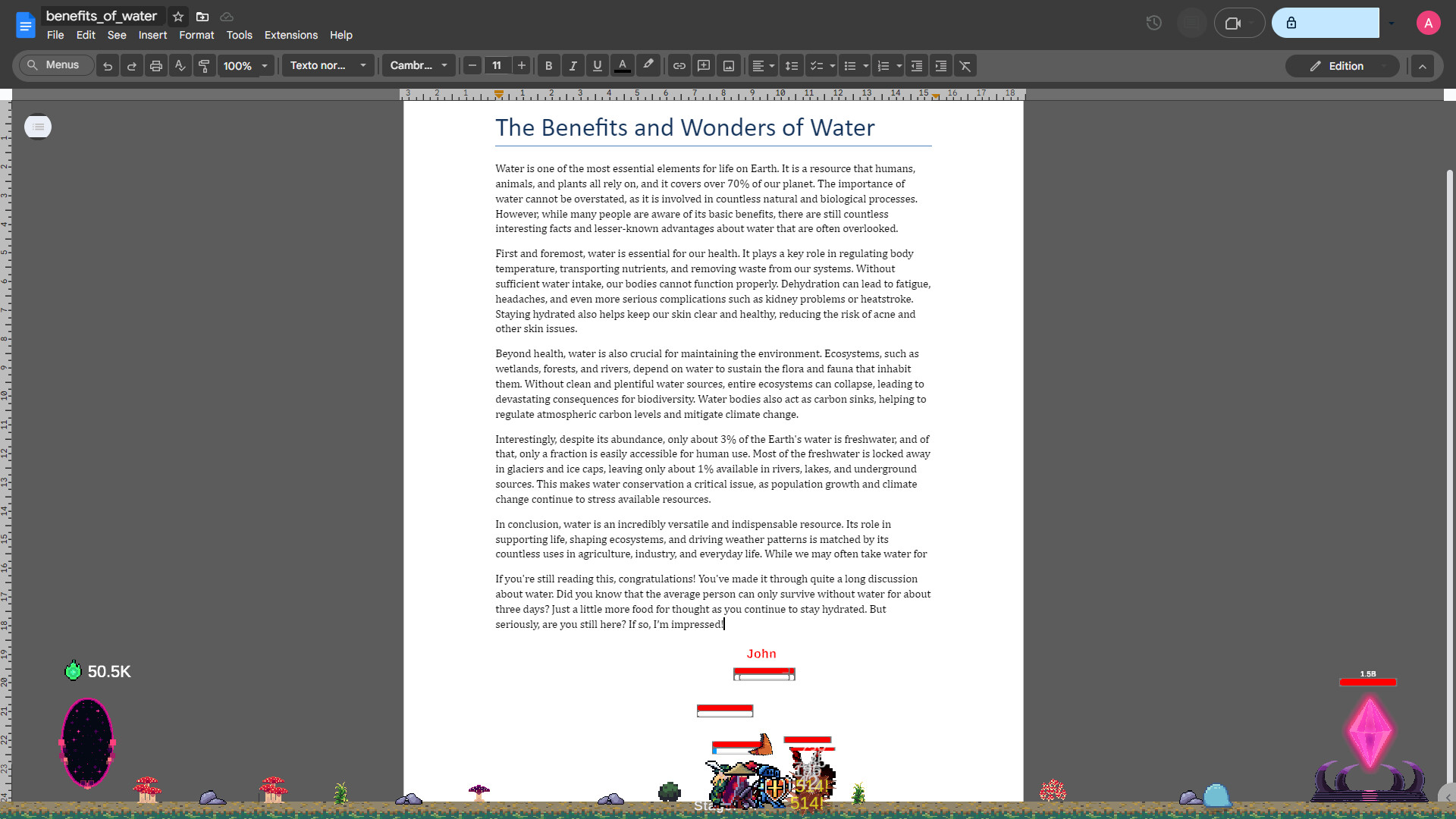Click the clear formatting icon
Viewport: 1456px width, 819px height.
tap(965, 66)
